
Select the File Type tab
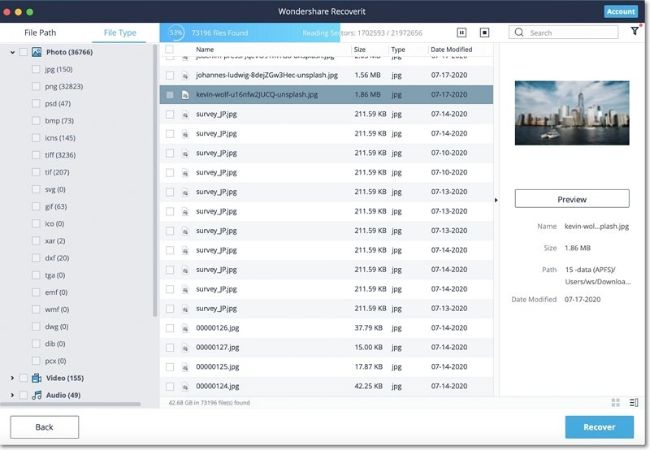(120, 33)
